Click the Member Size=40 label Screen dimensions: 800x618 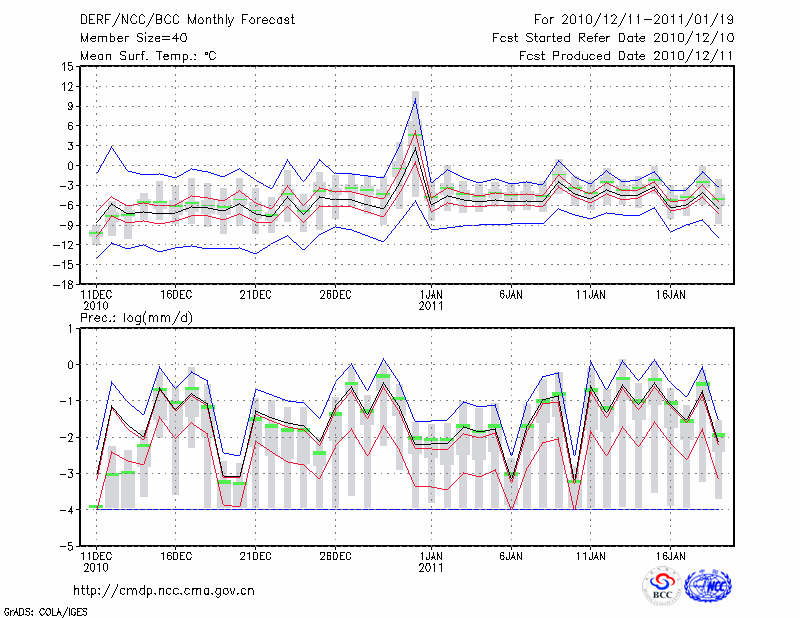(x=132, y=38)
